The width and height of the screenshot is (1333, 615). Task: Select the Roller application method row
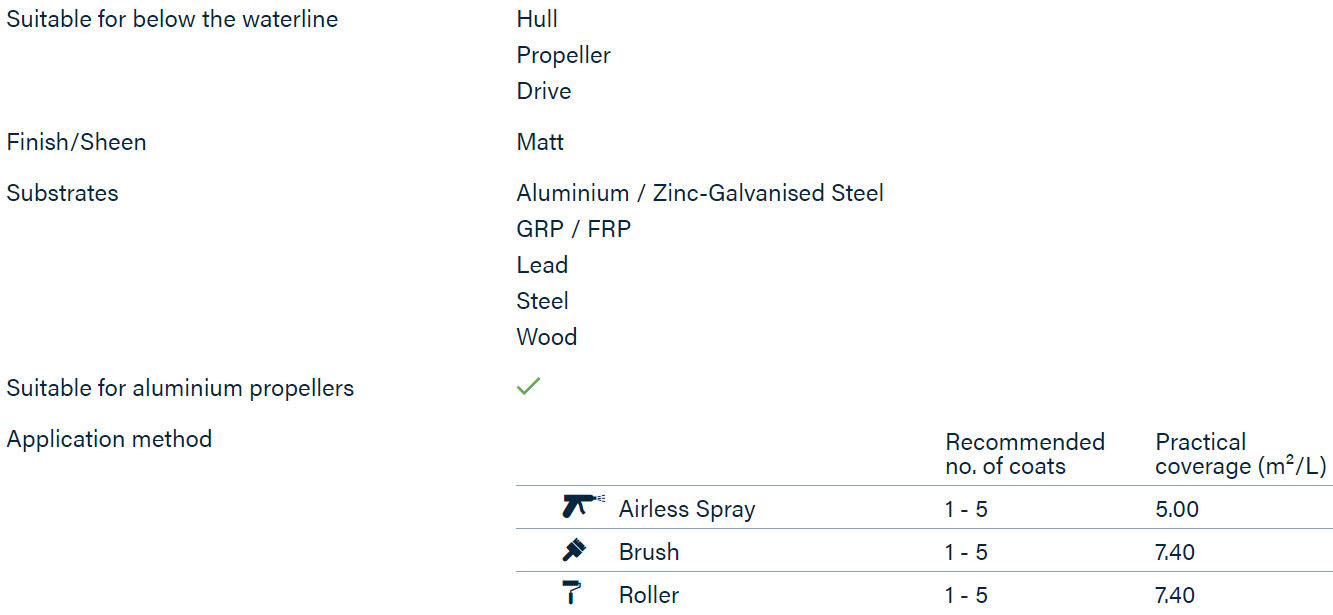point(924,594)
